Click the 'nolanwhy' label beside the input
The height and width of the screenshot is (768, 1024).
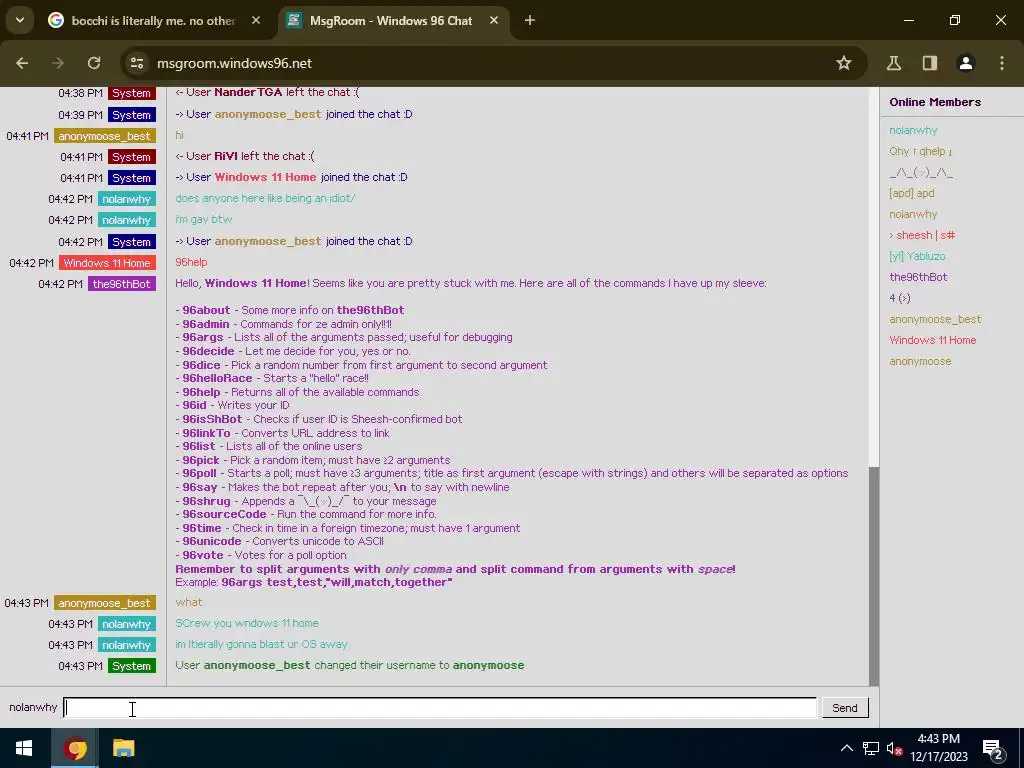tap(33, 707)
